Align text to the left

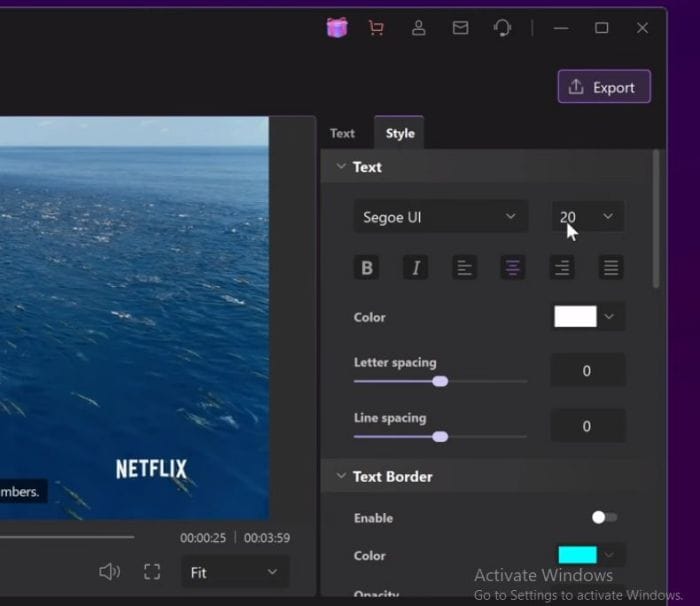point(464,267)
